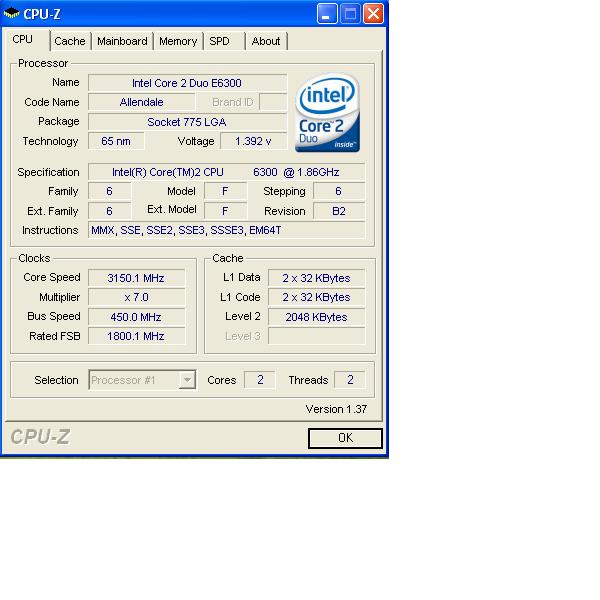Click the Voltage value 1.392 v
The height and width of the screenshot is (600, 600).
pyautogui.click(x=253, y=141)
